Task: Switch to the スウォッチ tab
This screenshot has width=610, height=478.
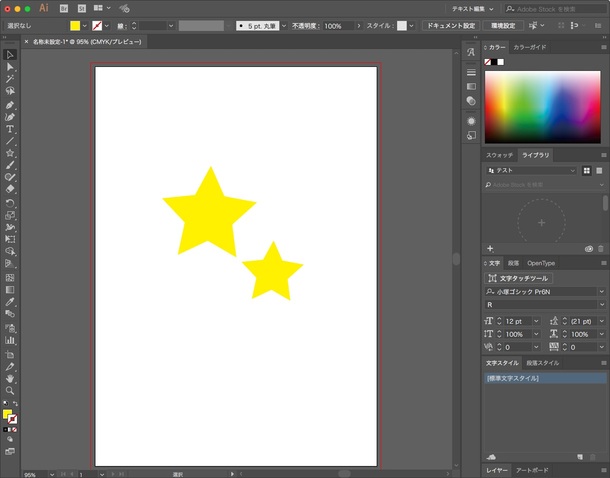Action: pos(500,155)
